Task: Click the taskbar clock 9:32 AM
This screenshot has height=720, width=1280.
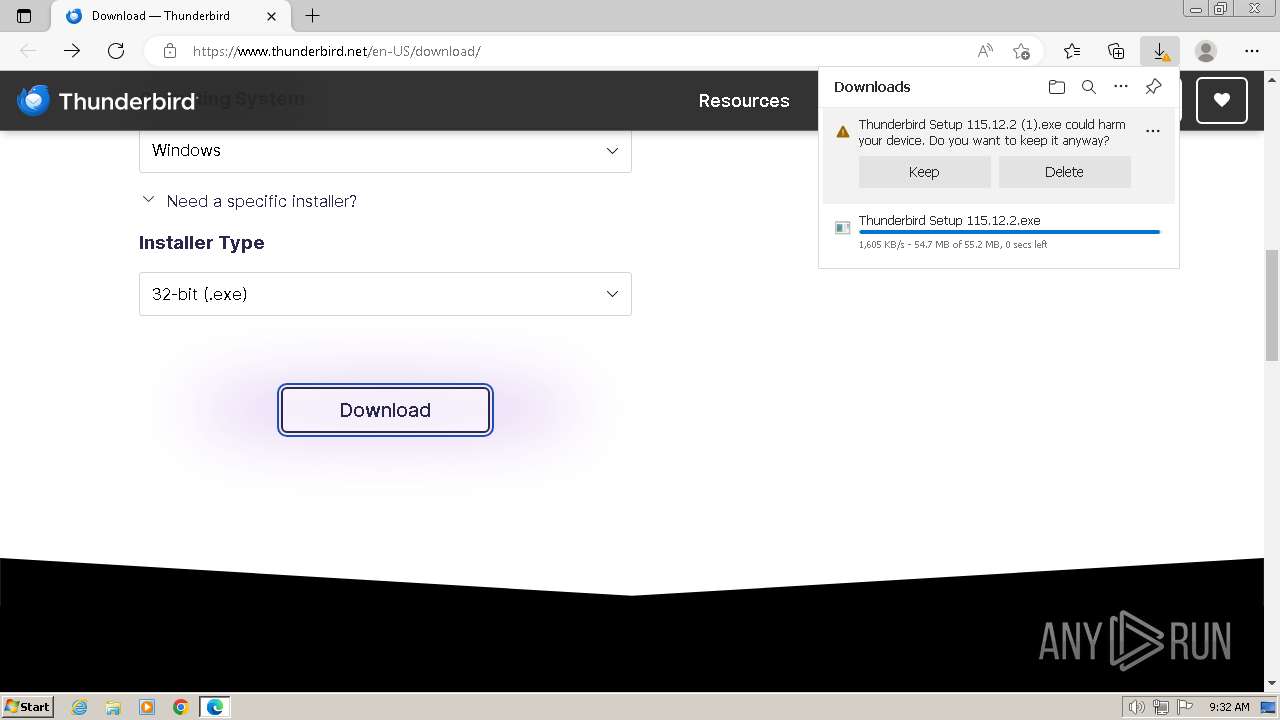Action: (1229, 707)
